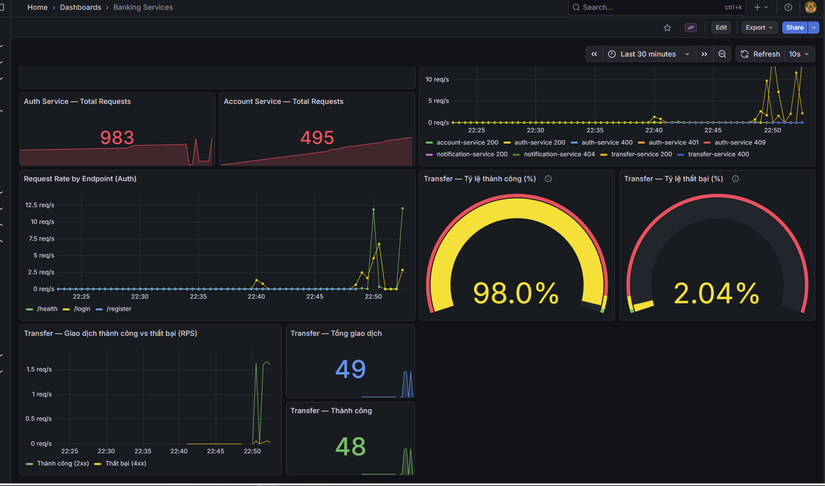Open the help menu icon
The image size is (825, 486).
pos(788,7)
